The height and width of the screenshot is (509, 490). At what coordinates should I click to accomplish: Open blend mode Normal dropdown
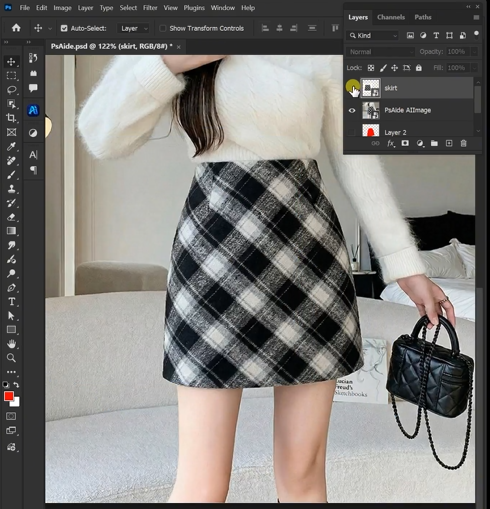tap(381, 52)
